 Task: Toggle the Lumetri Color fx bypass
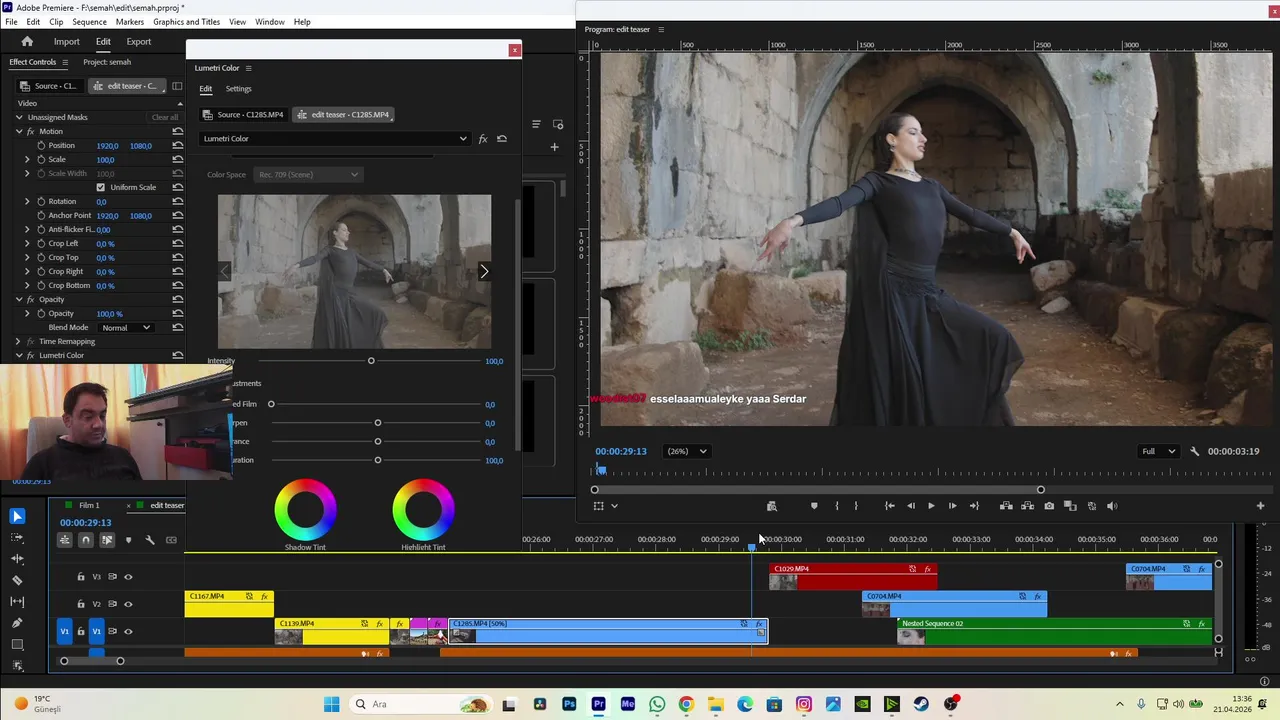[x=483, y=139]
